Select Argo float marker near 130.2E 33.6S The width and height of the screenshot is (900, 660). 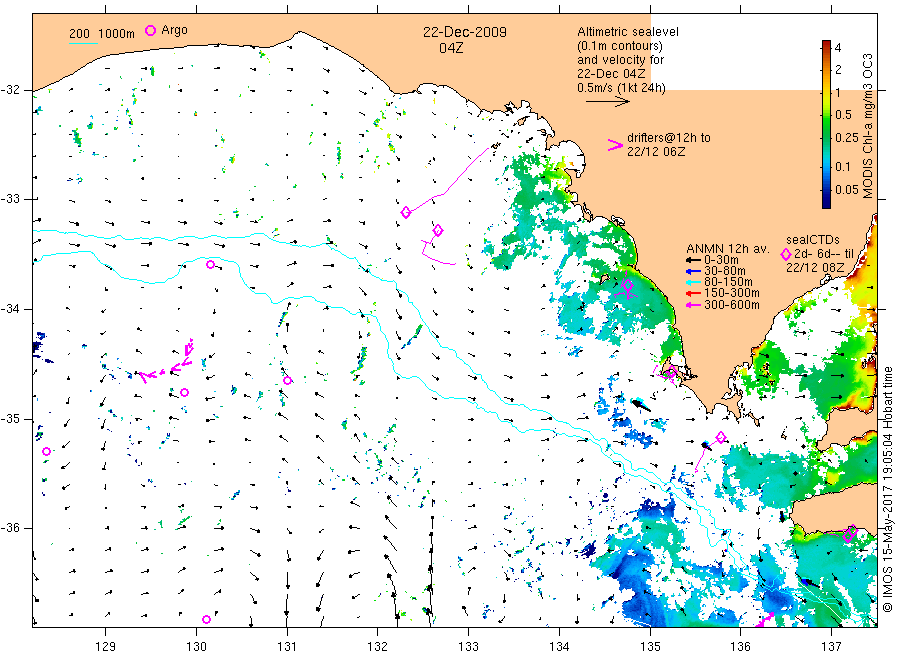point(211,265)
